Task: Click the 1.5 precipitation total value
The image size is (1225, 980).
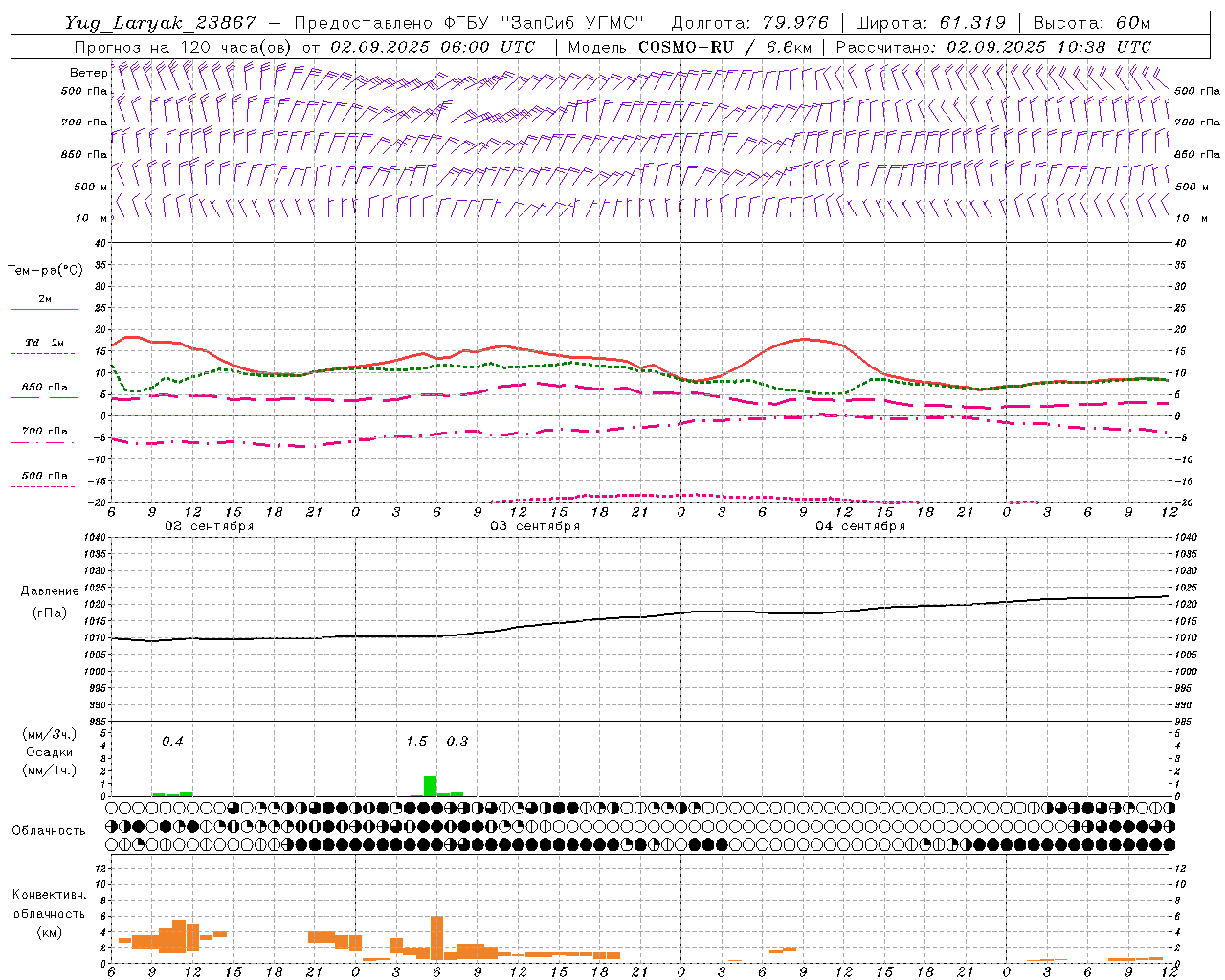Action: click(416, 741)
